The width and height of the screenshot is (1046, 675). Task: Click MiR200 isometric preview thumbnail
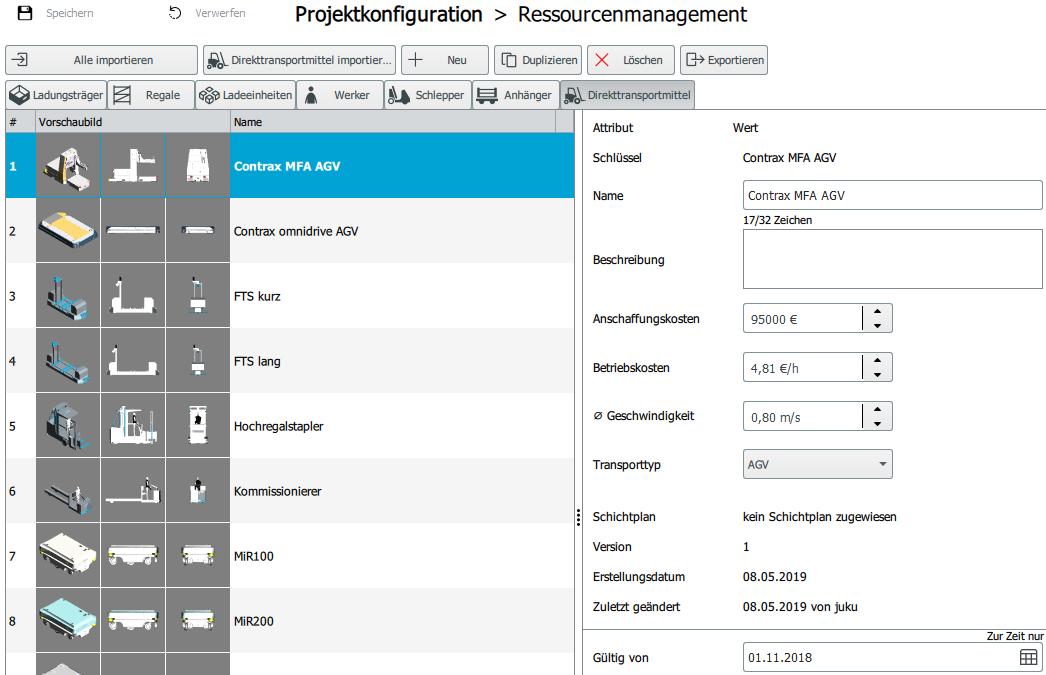67,620
